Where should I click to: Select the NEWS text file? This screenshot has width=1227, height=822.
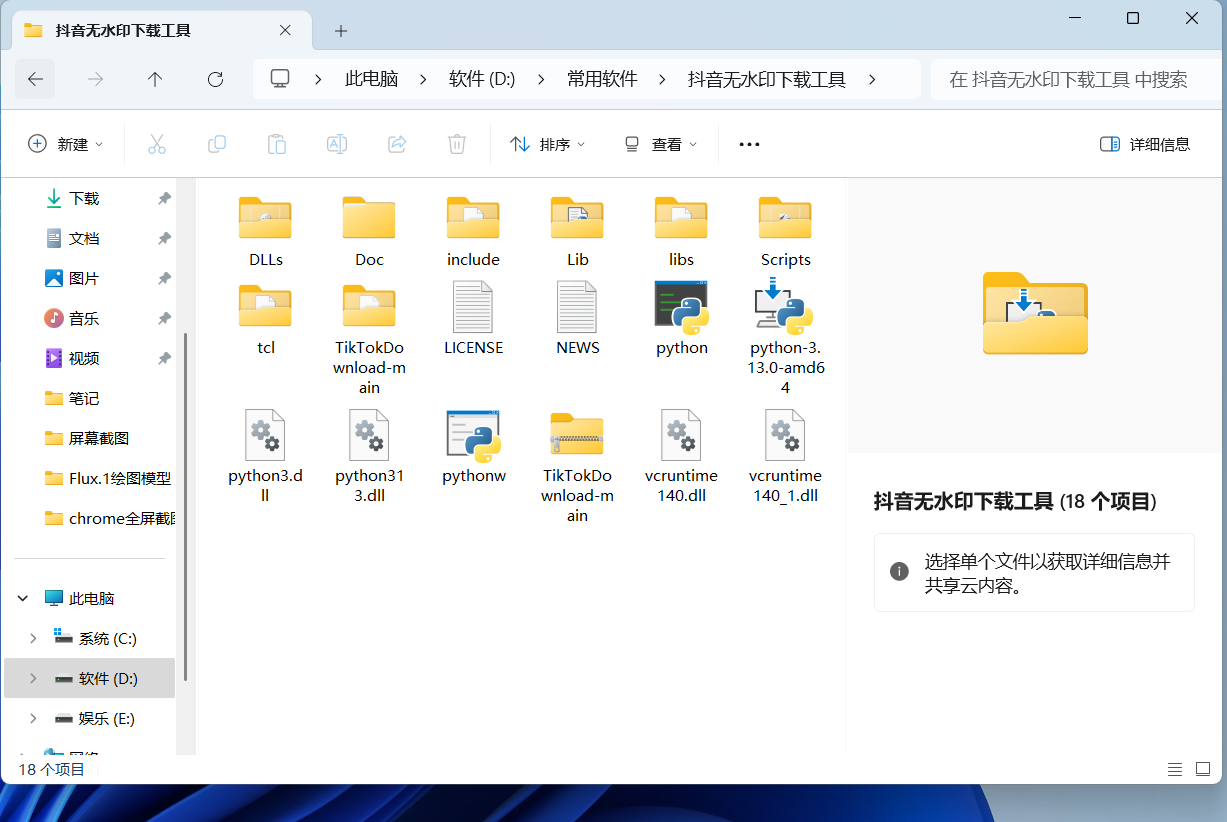click(x=578, y=320)
